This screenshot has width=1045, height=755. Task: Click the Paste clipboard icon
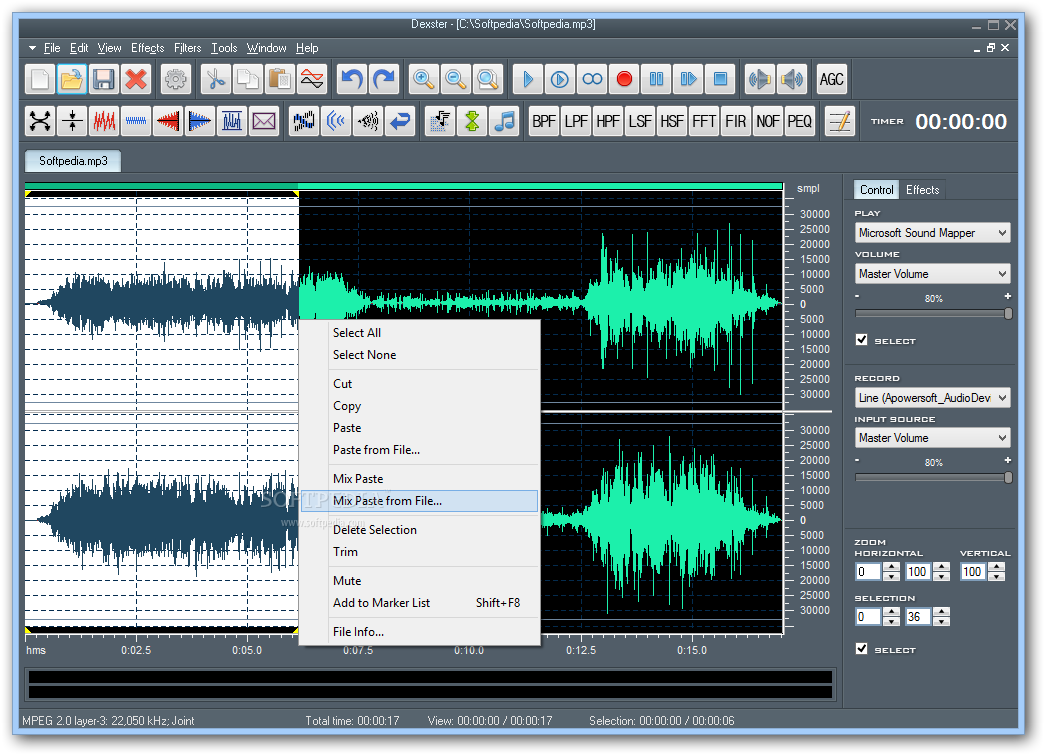click(x=280, y=79)
